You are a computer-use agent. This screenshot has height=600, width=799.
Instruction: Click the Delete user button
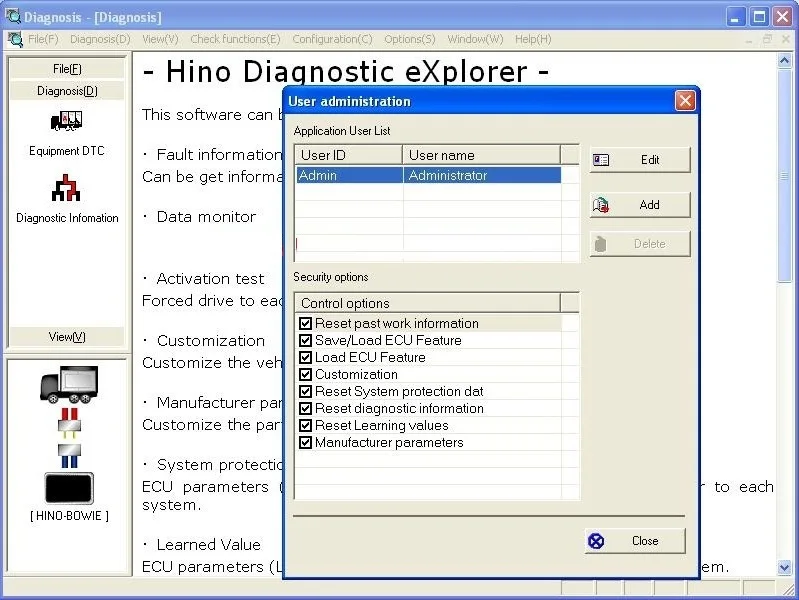click(x=640, y=244)
